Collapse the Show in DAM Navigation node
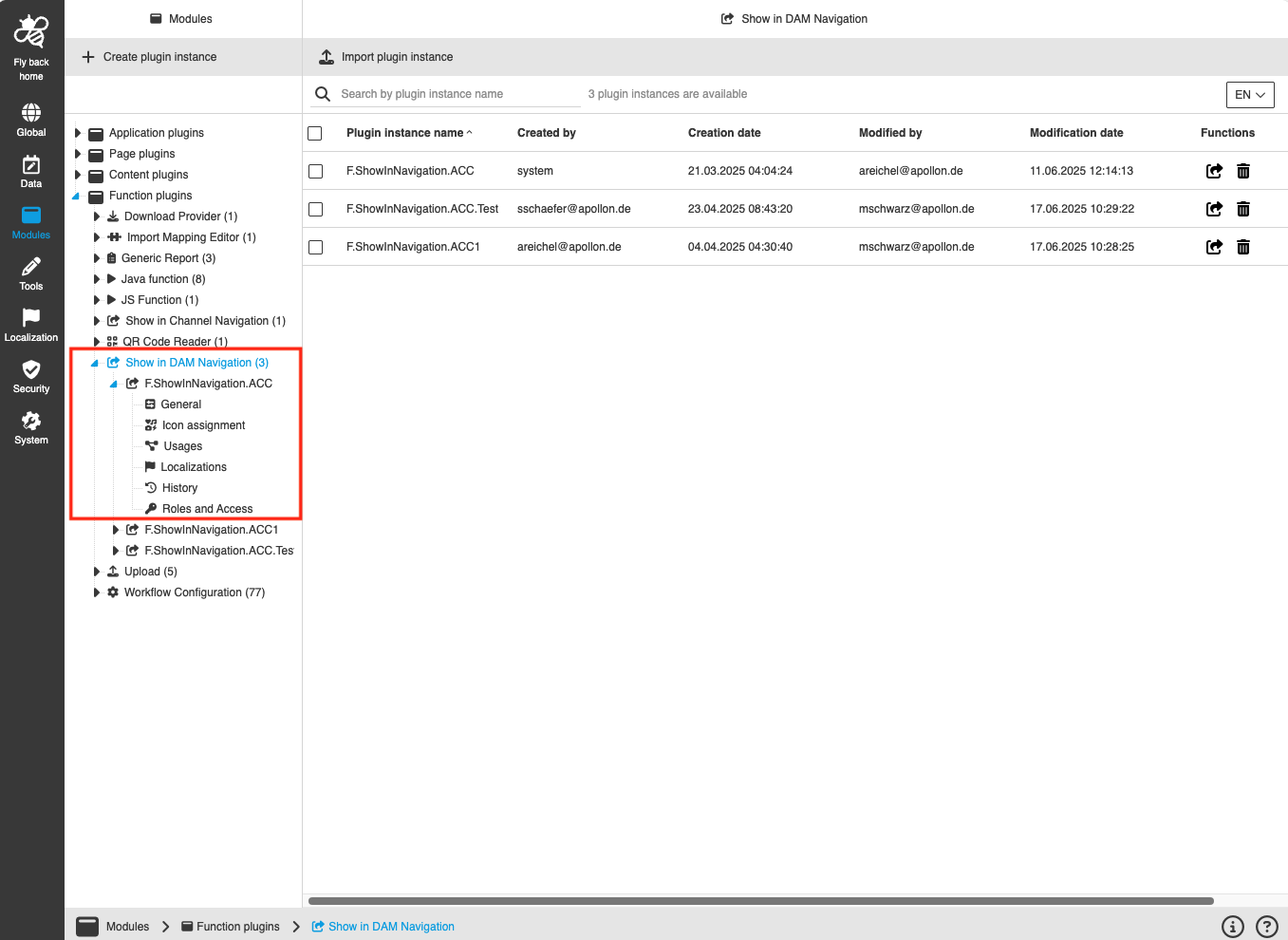The width and height of the screenshot is (1288, 940). coord(93,362)
